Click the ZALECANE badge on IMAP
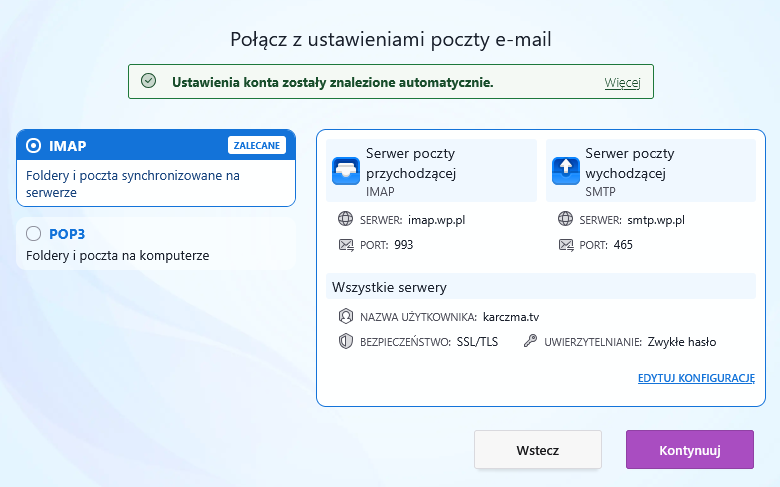Viewport: 780px width, 487px height. 257,145
